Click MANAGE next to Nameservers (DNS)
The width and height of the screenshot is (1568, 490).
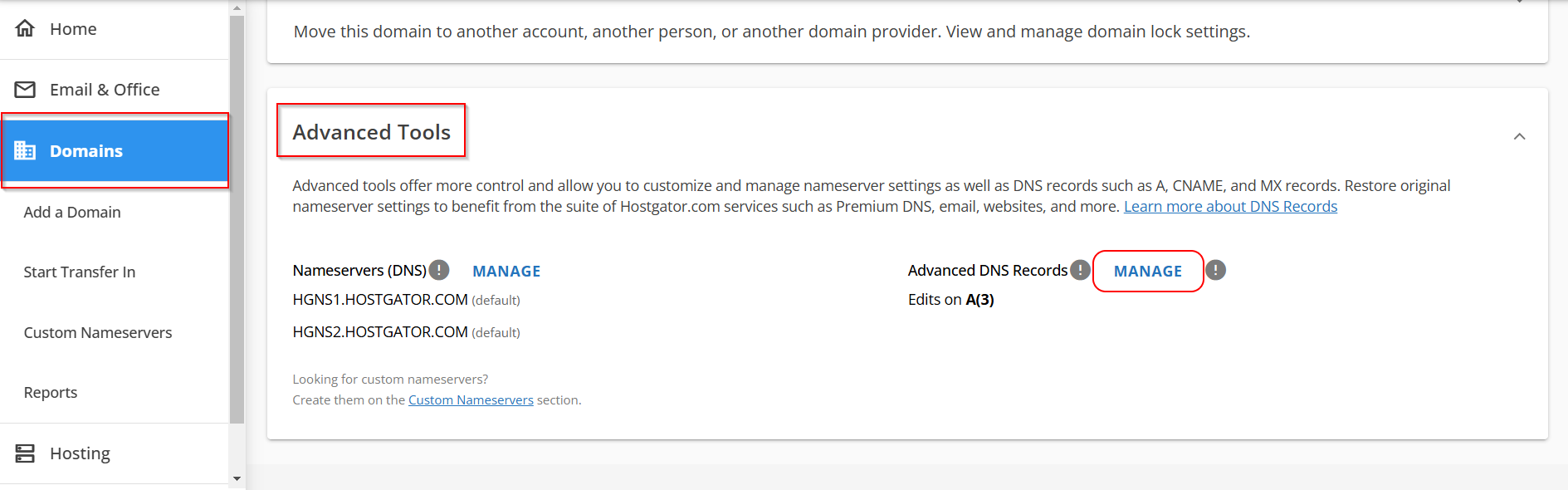(506, 271)
